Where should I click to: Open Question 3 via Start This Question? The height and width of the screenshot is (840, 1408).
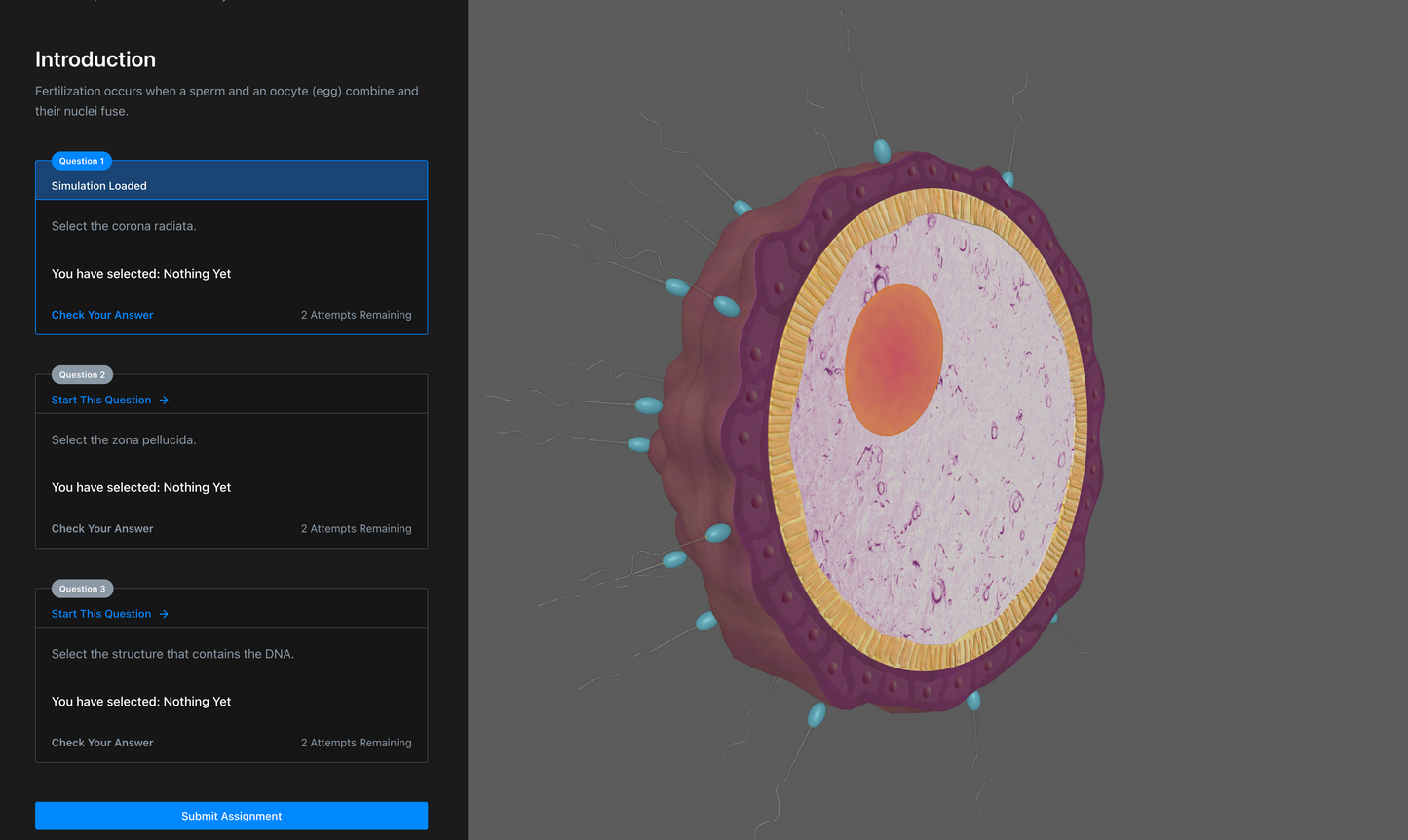(x=101, y=613)
